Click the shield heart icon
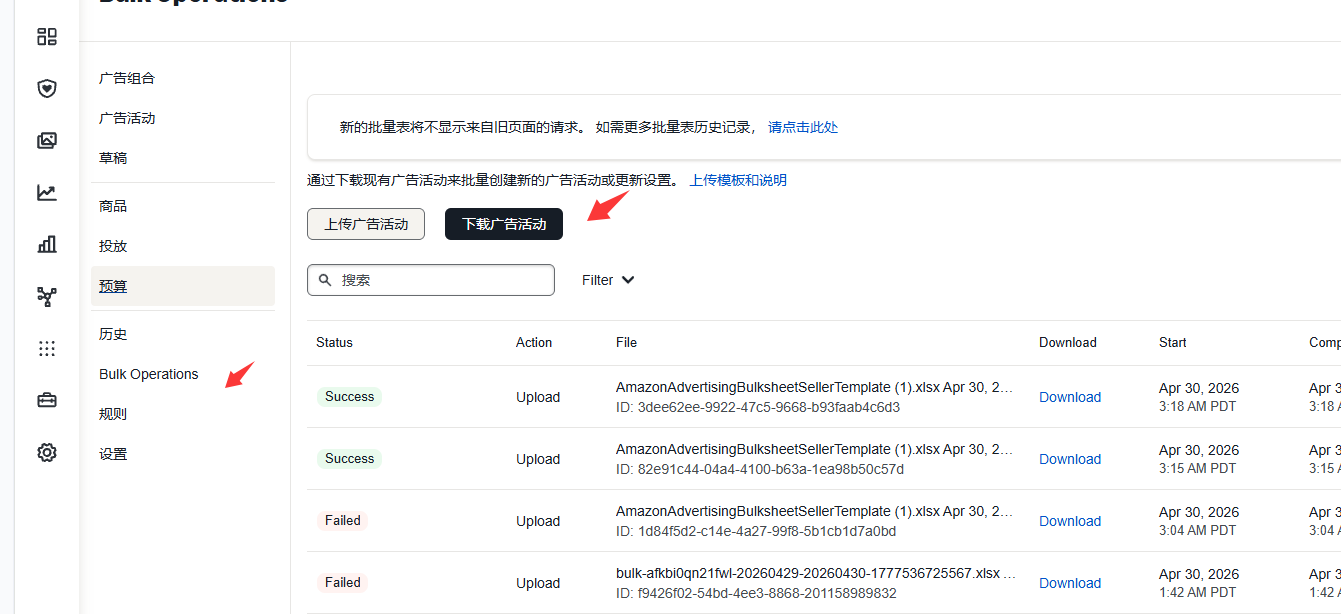Screen dimensions: 1341x614 [x=47, y=89]
